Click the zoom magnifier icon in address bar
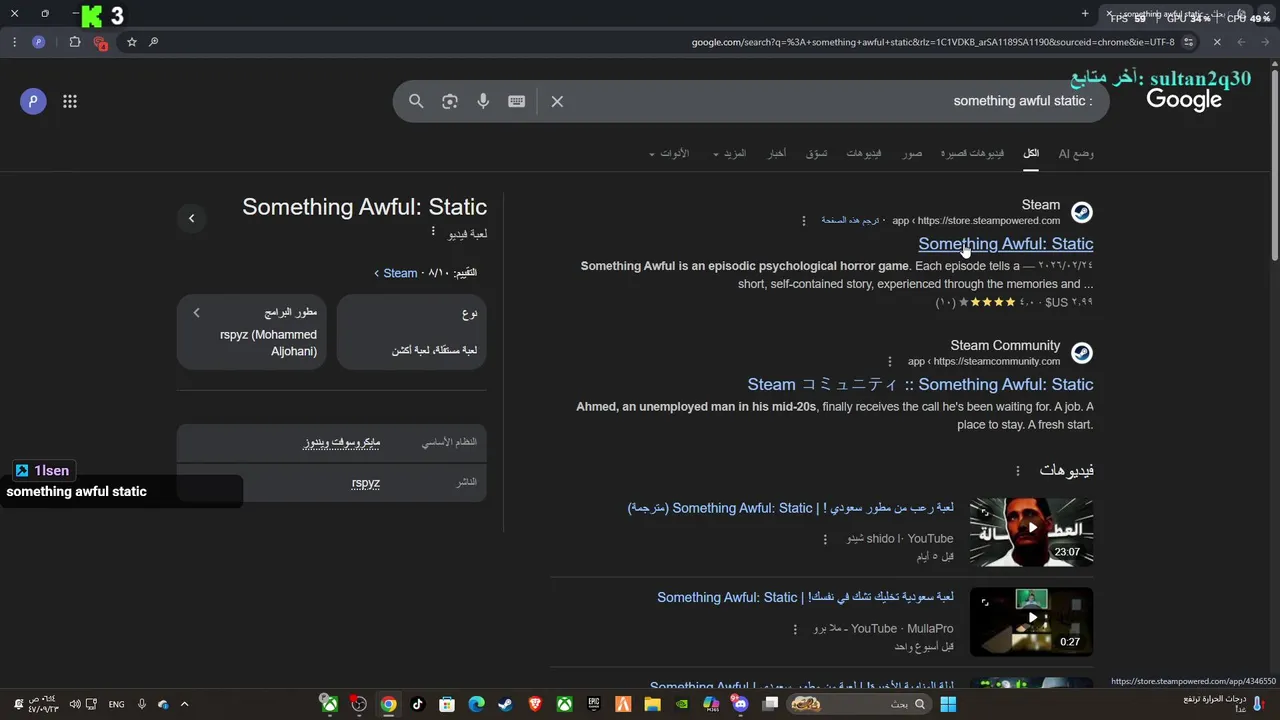Screen dimensions: 1280x720 click(153, 42)
